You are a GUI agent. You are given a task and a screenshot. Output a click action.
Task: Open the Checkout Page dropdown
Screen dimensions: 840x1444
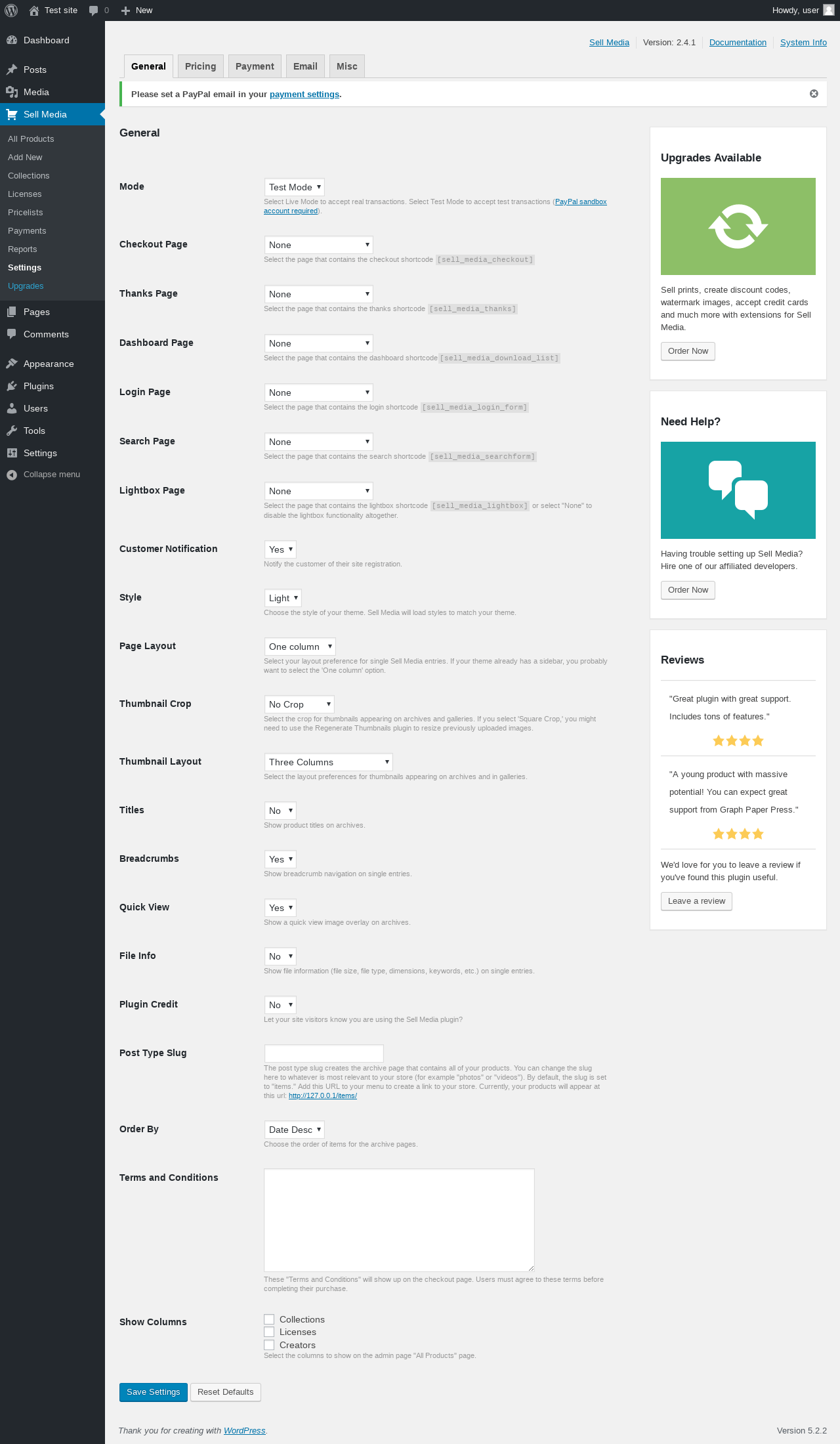point(319,245)
